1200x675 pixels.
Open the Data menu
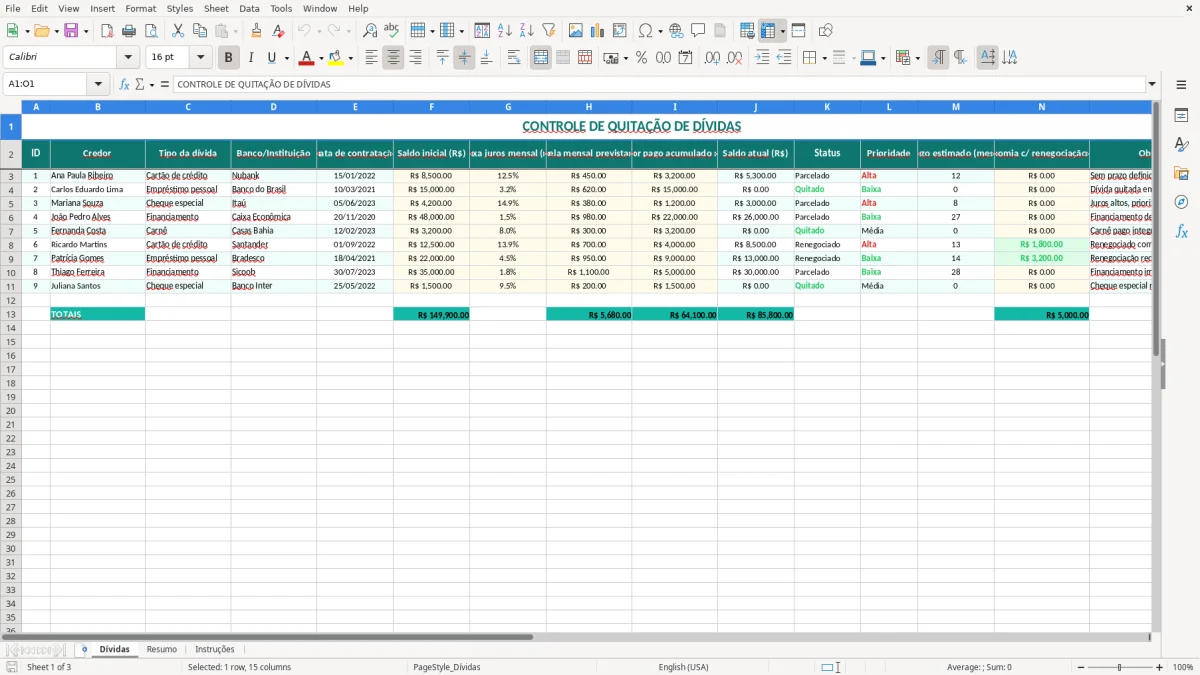click(249, 8)
